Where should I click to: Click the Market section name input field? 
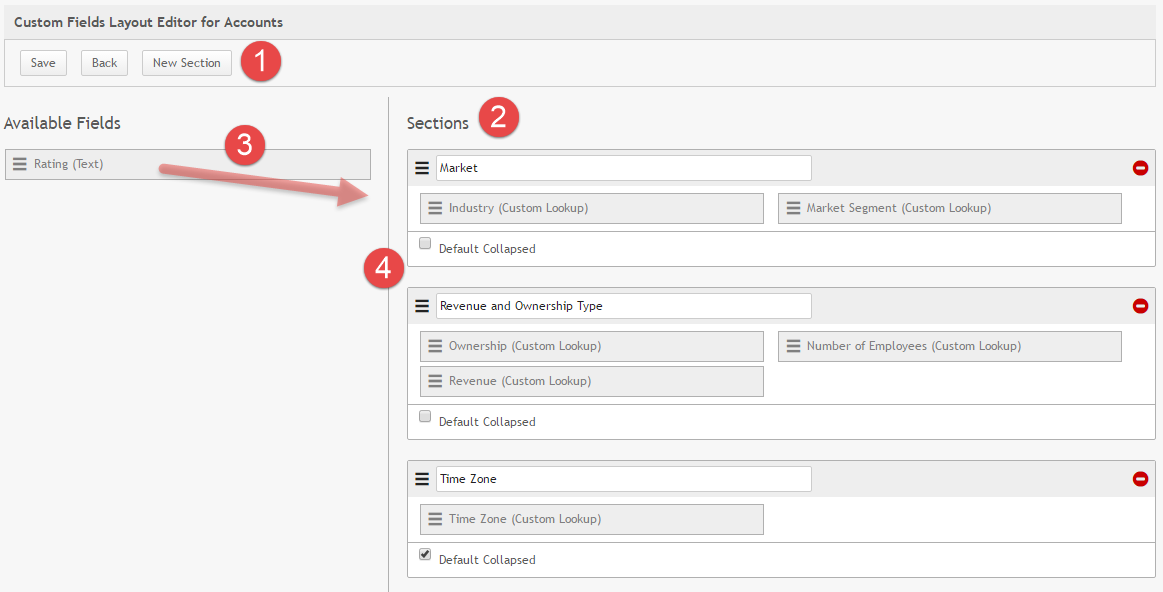(x=622, y=167)
